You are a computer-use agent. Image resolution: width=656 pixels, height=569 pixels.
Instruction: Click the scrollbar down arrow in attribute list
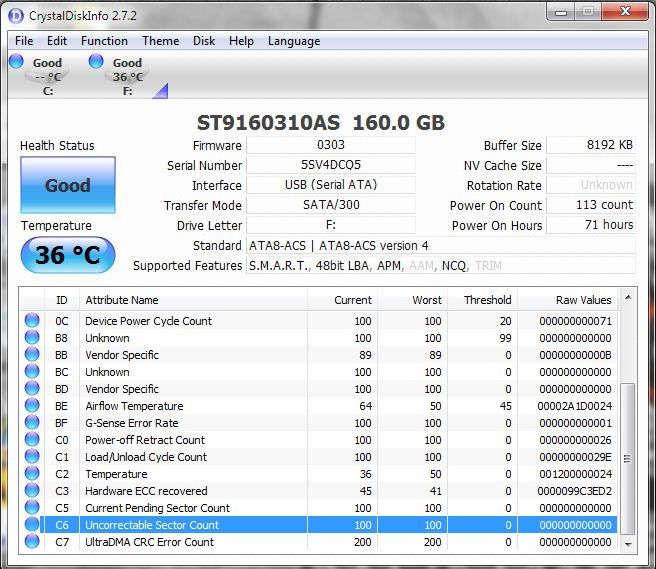pos(628,544)
